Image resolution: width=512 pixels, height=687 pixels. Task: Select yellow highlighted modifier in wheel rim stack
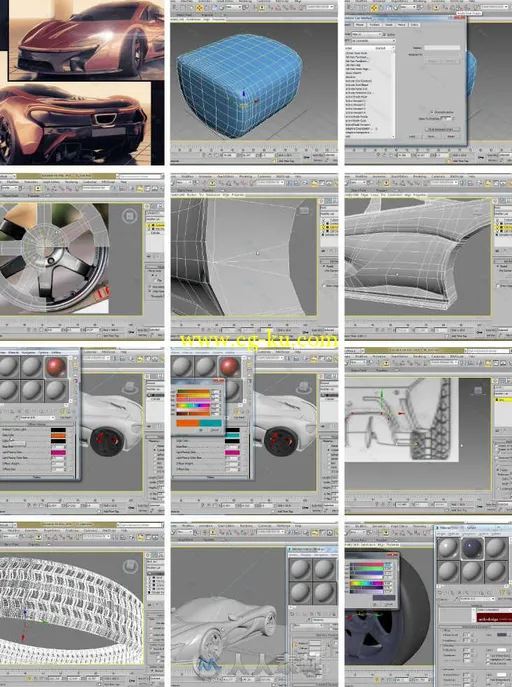click(155, 225)
